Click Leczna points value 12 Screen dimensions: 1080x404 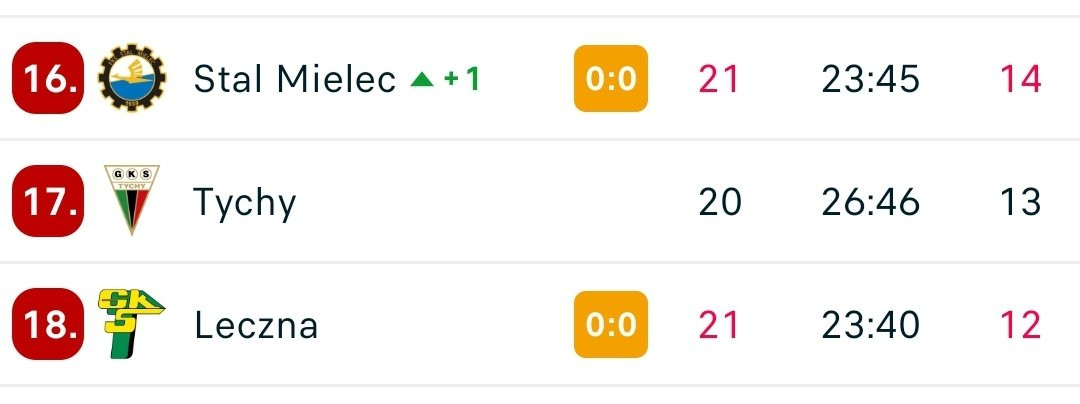[1021, 324]
